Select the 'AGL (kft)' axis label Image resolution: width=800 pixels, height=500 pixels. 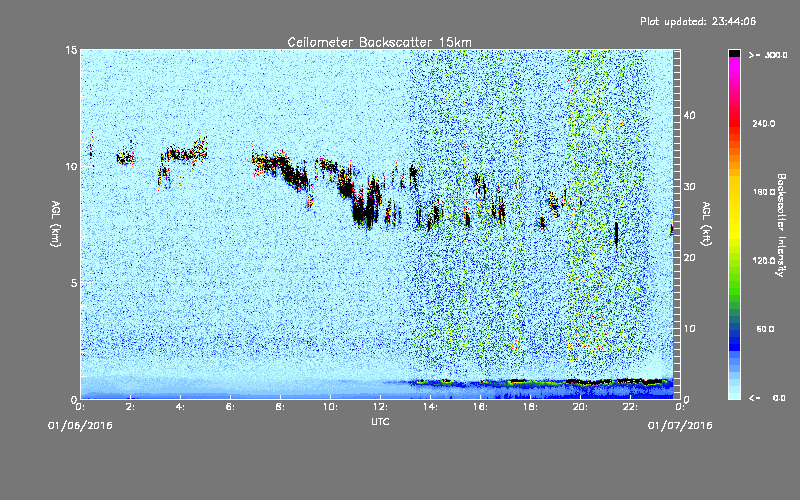pos(706,223)
